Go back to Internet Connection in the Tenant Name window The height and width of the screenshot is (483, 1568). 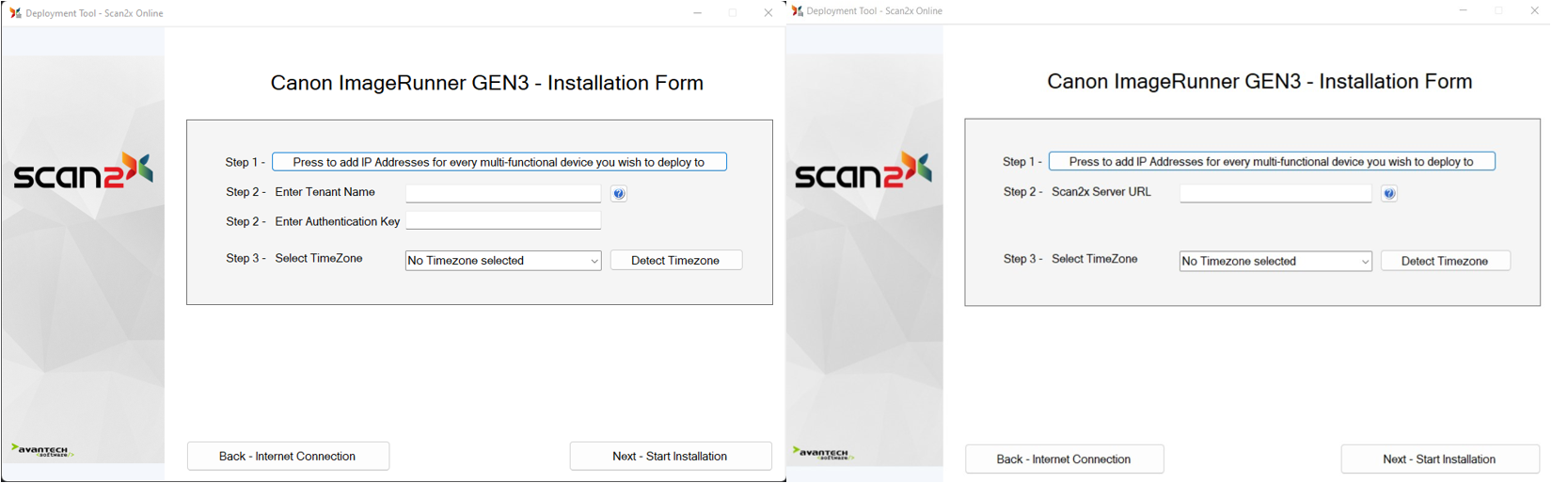[288, 457]
